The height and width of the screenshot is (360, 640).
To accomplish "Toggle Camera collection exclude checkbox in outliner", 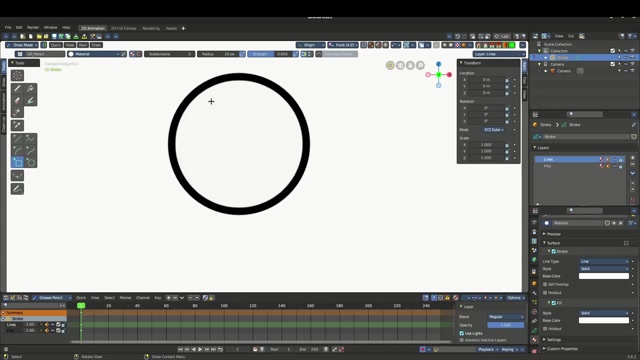I will tap(613, 64).
